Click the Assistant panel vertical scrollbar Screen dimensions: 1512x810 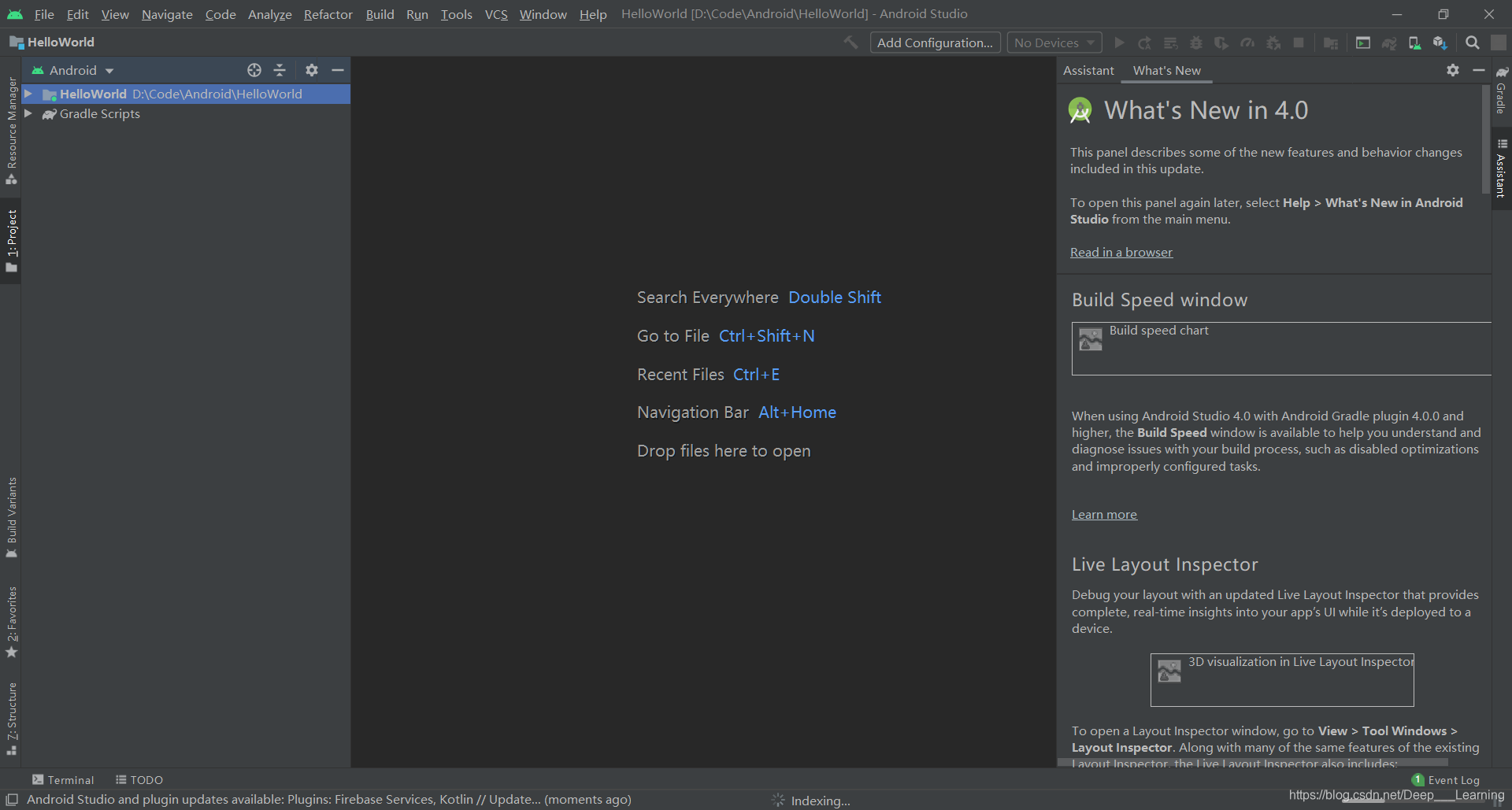[1486, 139]
